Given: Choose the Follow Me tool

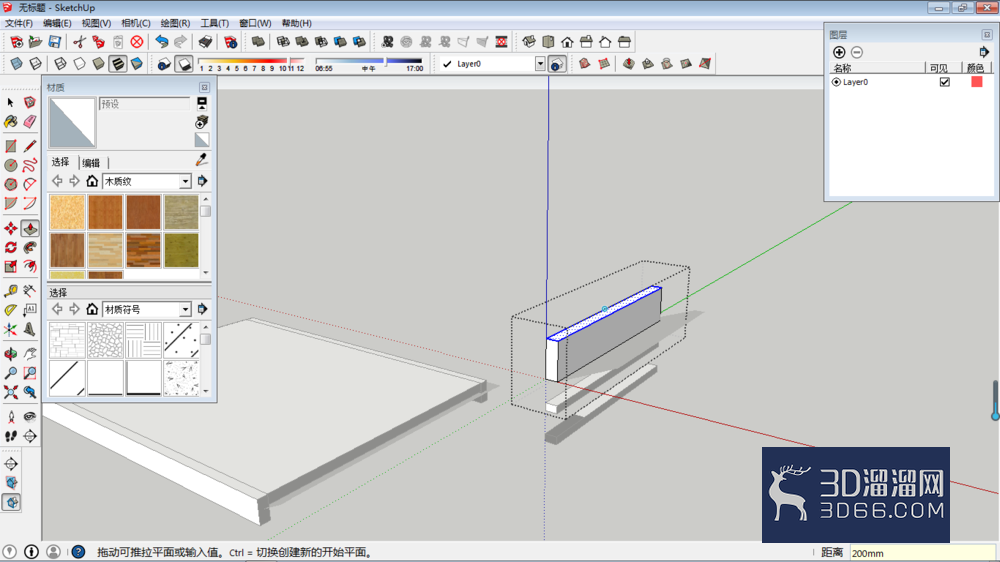Looking at the screenshot, I should [x=30, y=248].
